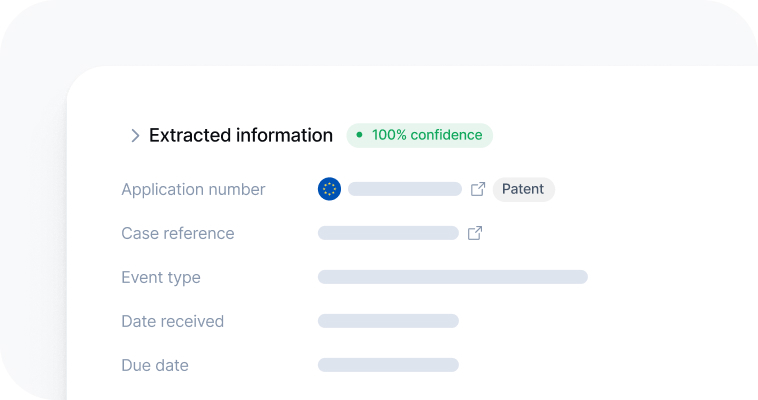Select the Due date value placeholder
Image resolution: width=758 pixels, height=400 pixels.
[x=388, y=365]
